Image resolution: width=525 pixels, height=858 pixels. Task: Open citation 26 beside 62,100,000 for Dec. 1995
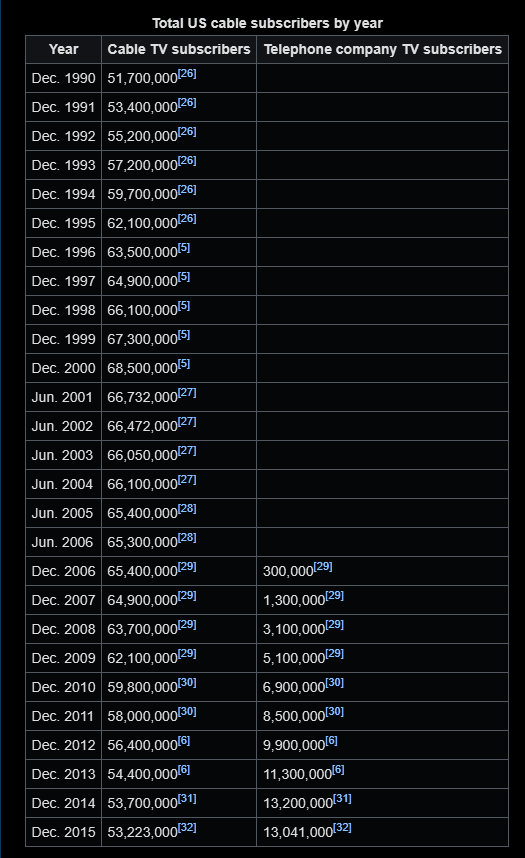(187, 219)
